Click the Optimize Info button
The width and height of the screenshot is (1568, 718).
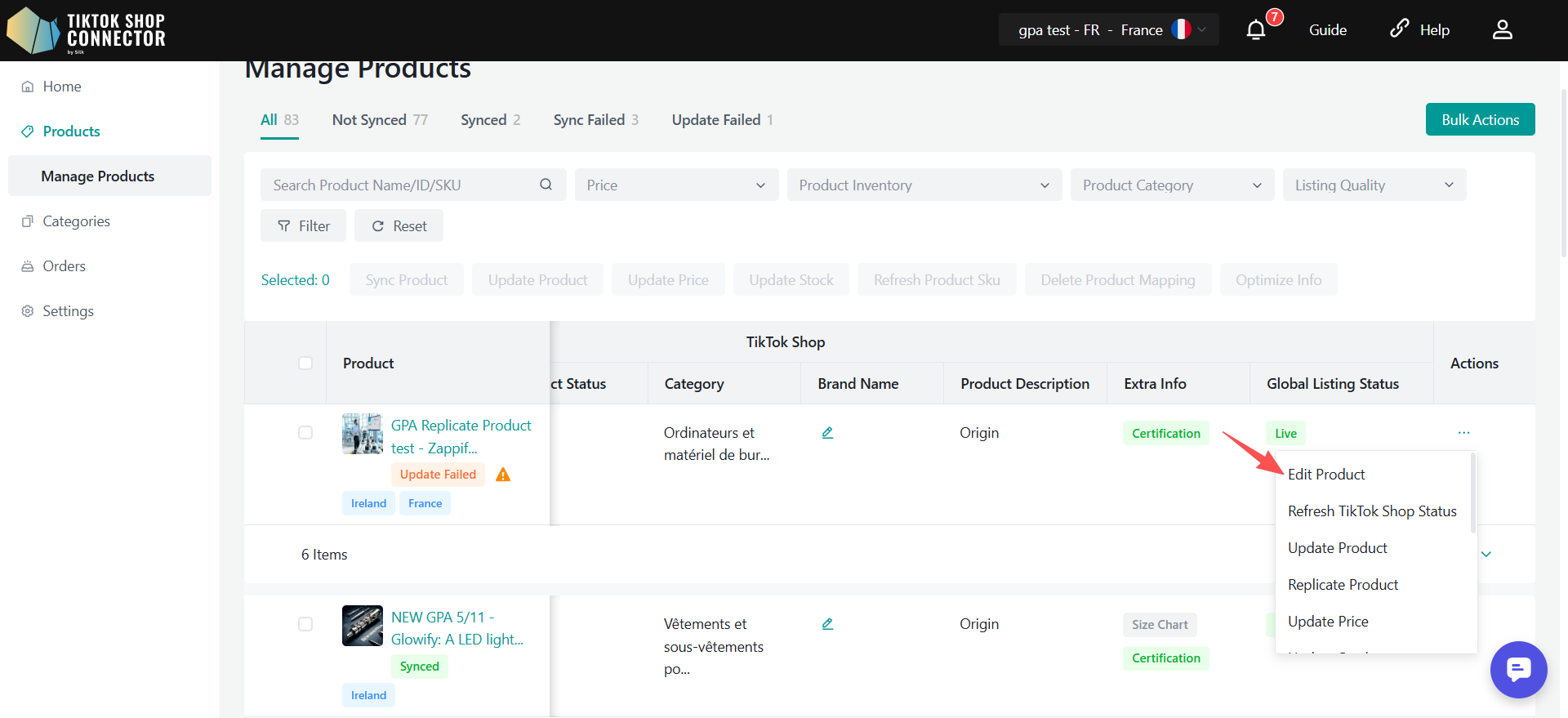click(1279, 279)
